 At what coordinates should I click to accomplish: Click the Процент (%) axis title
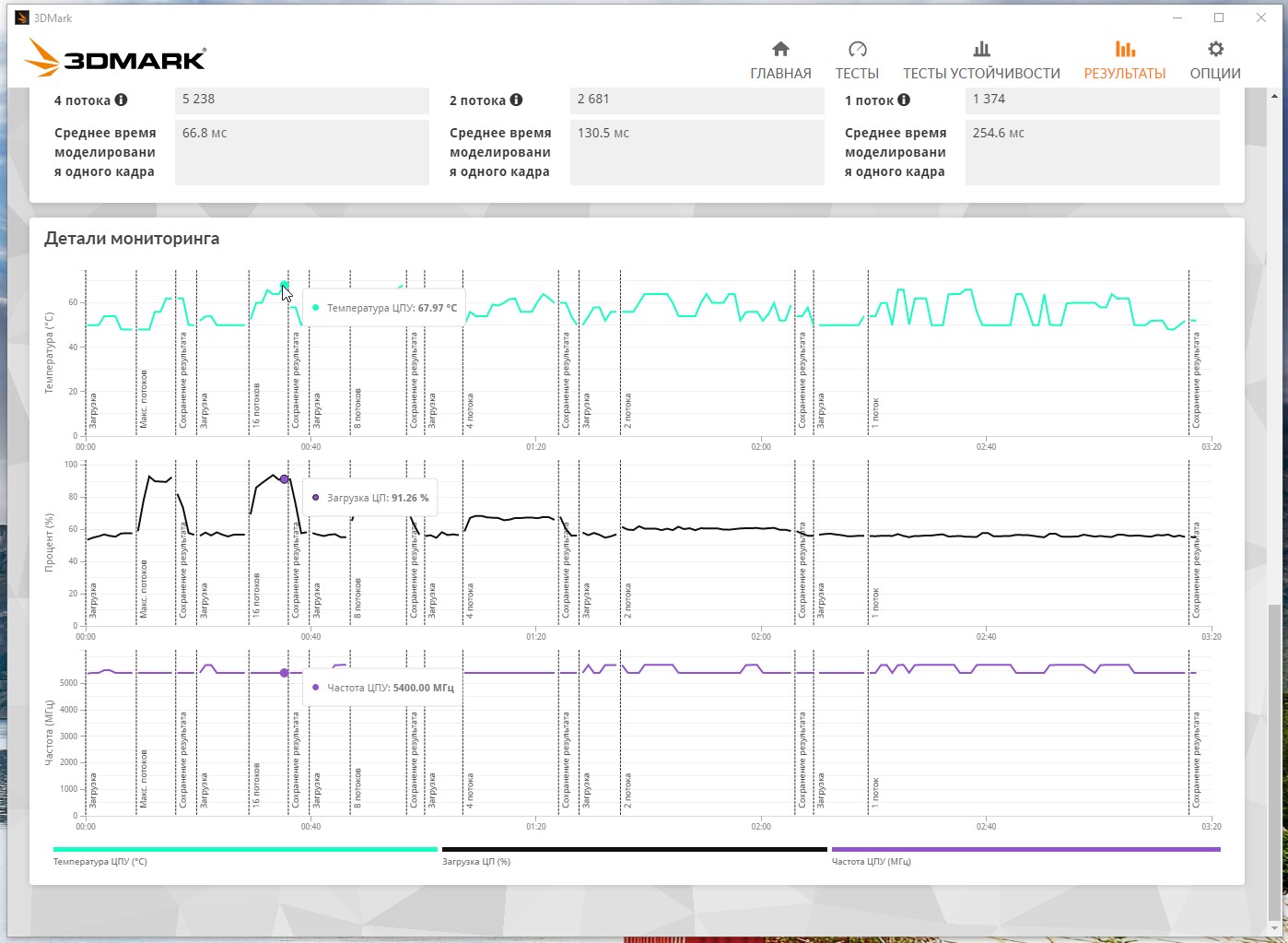tap(50, 544)
